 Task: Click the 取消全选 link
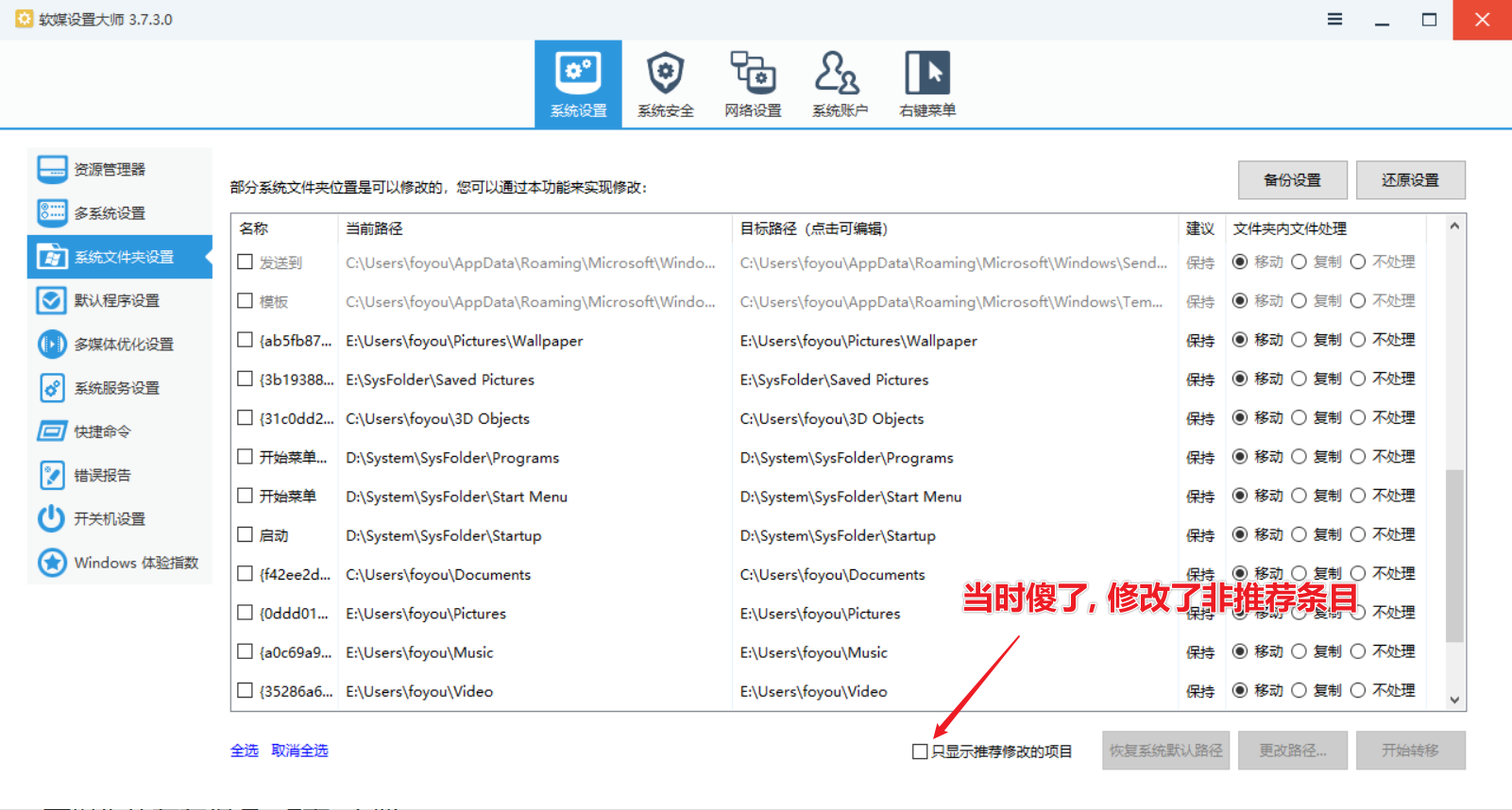pos(299,751)
